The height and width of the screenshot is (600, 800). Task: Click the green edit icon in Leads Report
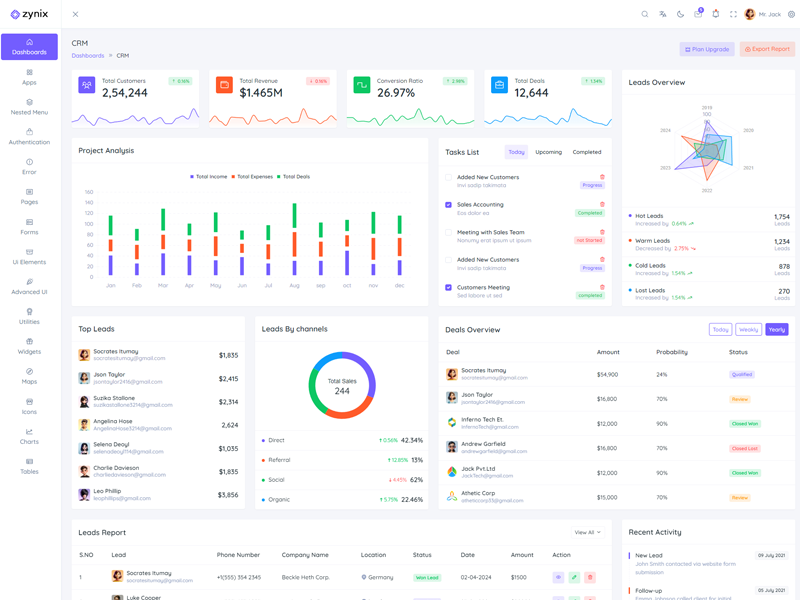click(574, 577)
